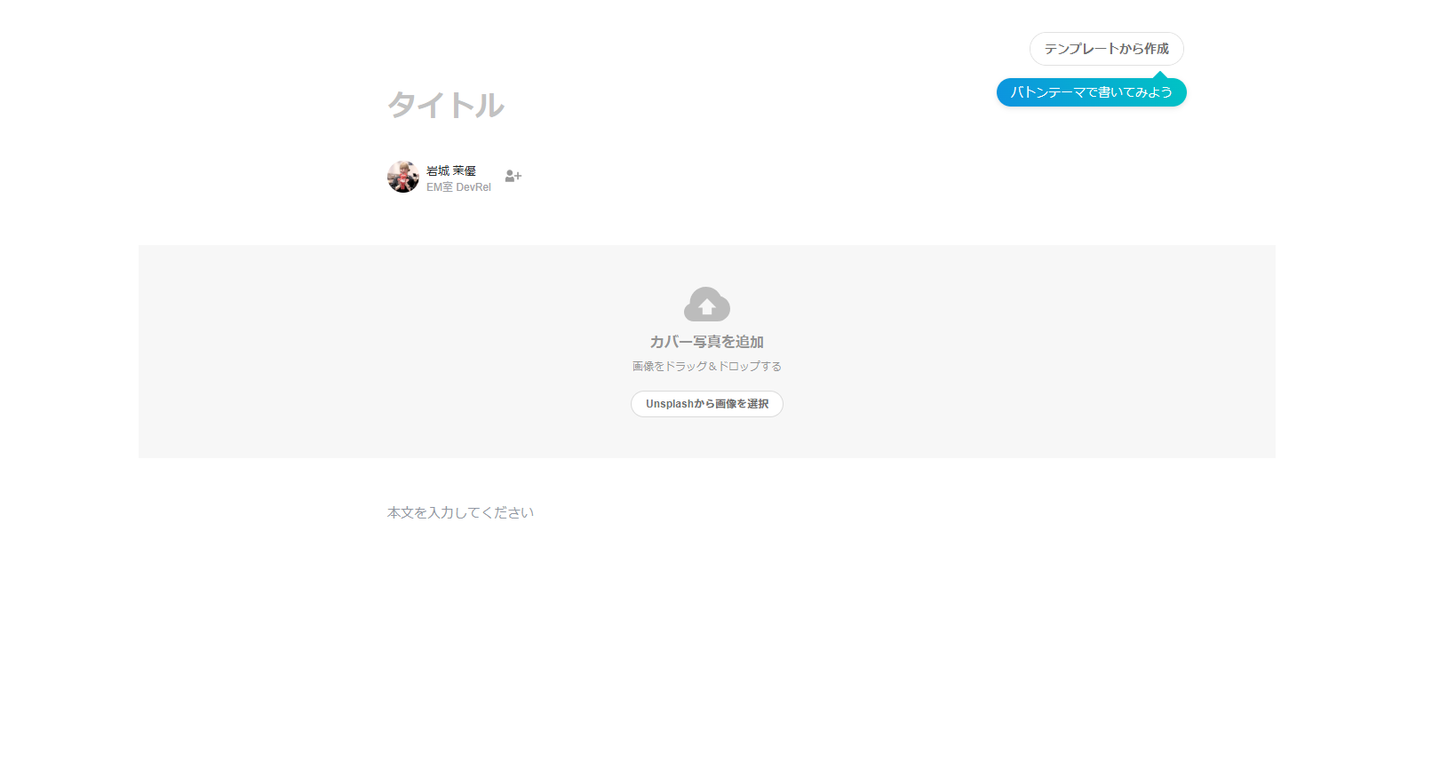The image size is (1440, 768).
Task: Click the EM室 DevRel department text
Action: click(459, 187)
